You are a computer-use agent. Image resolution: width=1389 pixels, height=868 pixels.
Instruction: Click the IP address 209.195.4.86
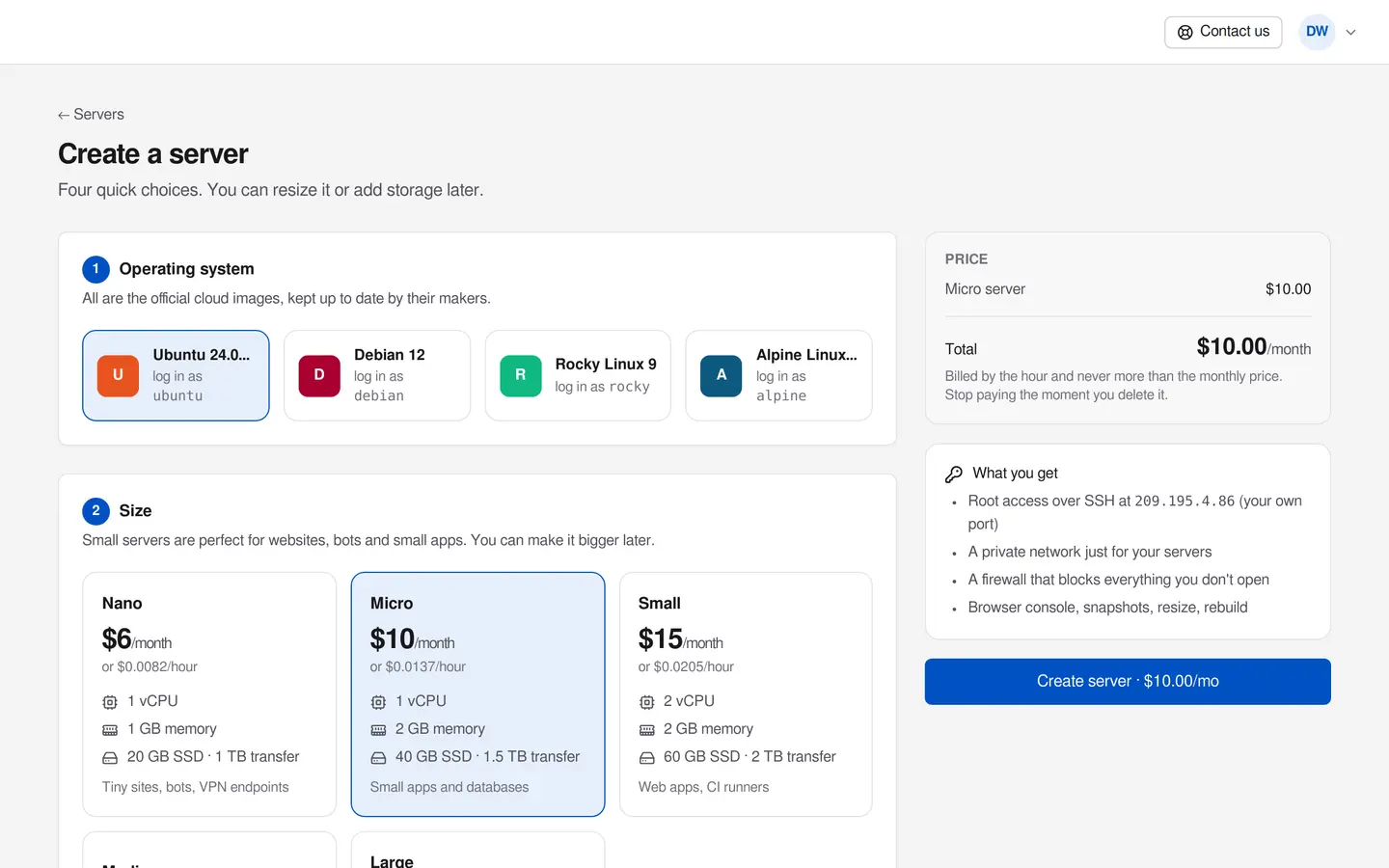[x=1185, y=502]
